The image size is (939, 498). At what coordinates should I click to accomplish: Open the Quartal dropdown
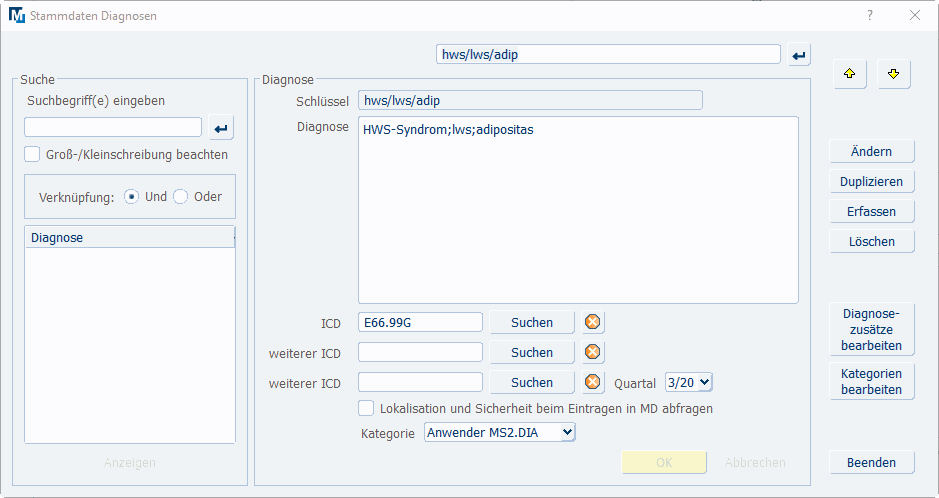(688, 382)
